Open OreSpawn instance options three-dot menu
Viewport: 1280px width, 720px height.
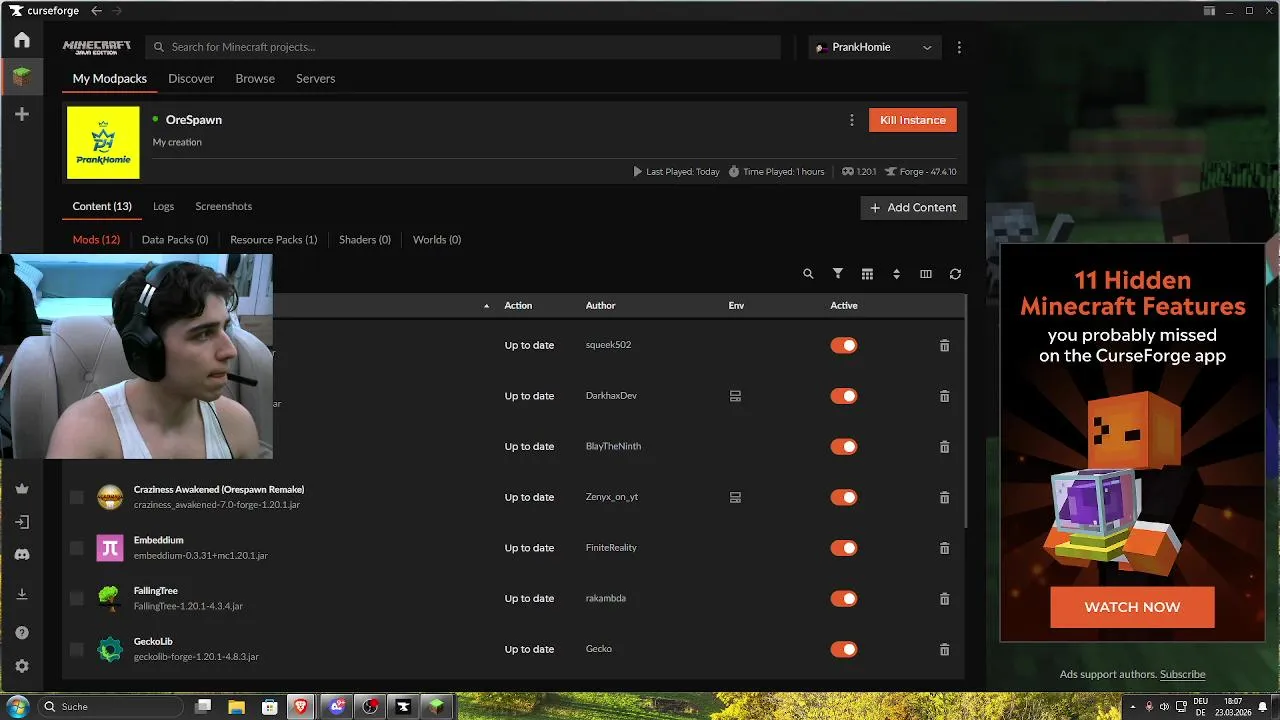[852, 120]
